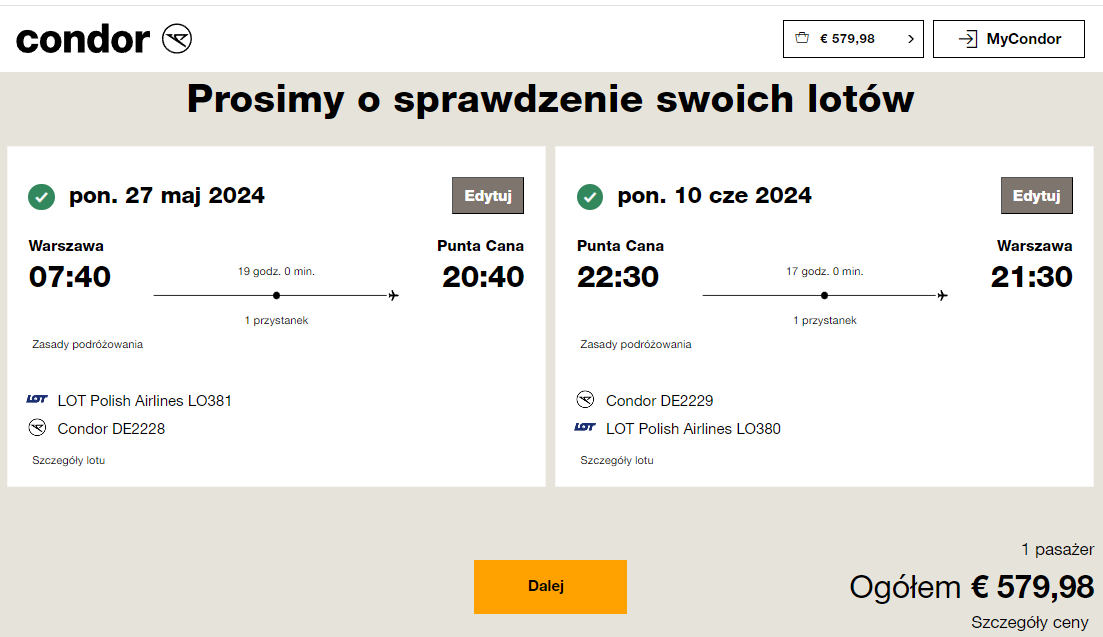
Task: Edit the 27 maj 2024 flight
Action: [x=487, y=195]
